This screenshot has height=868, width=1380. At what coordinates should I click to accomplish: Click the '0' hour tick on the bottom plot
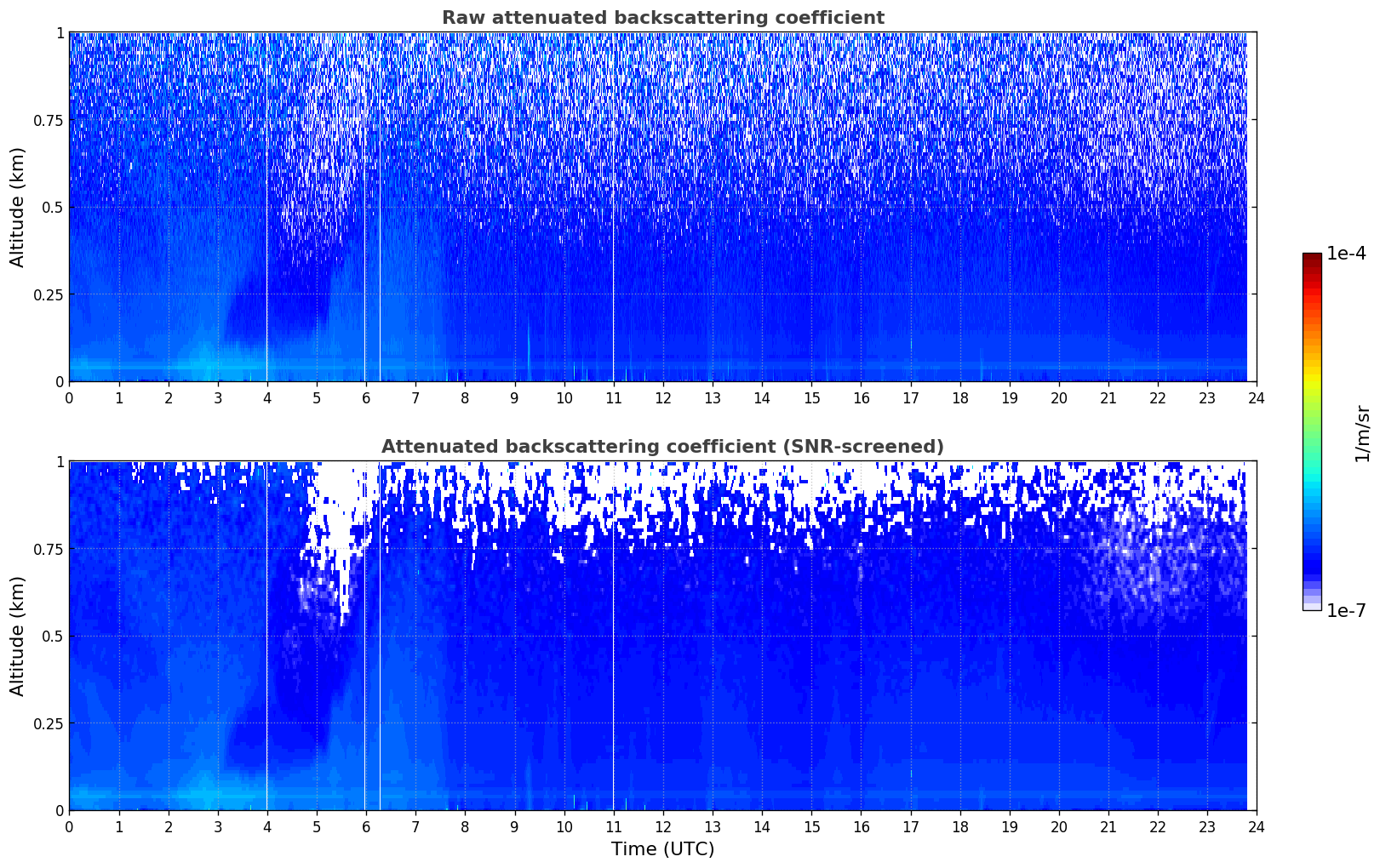click(69, 826)
